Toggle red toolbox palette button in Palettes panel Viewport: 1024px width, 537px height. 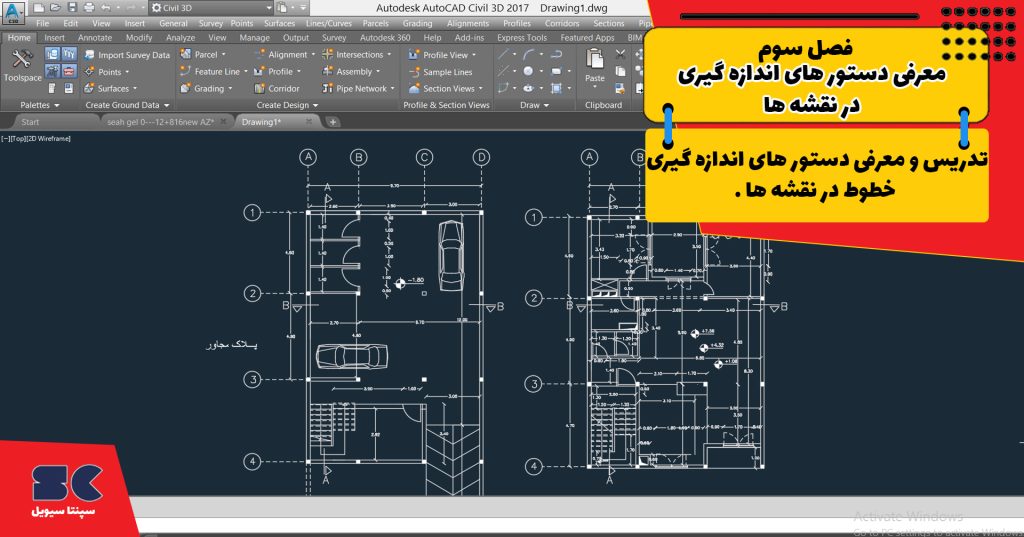69,71
